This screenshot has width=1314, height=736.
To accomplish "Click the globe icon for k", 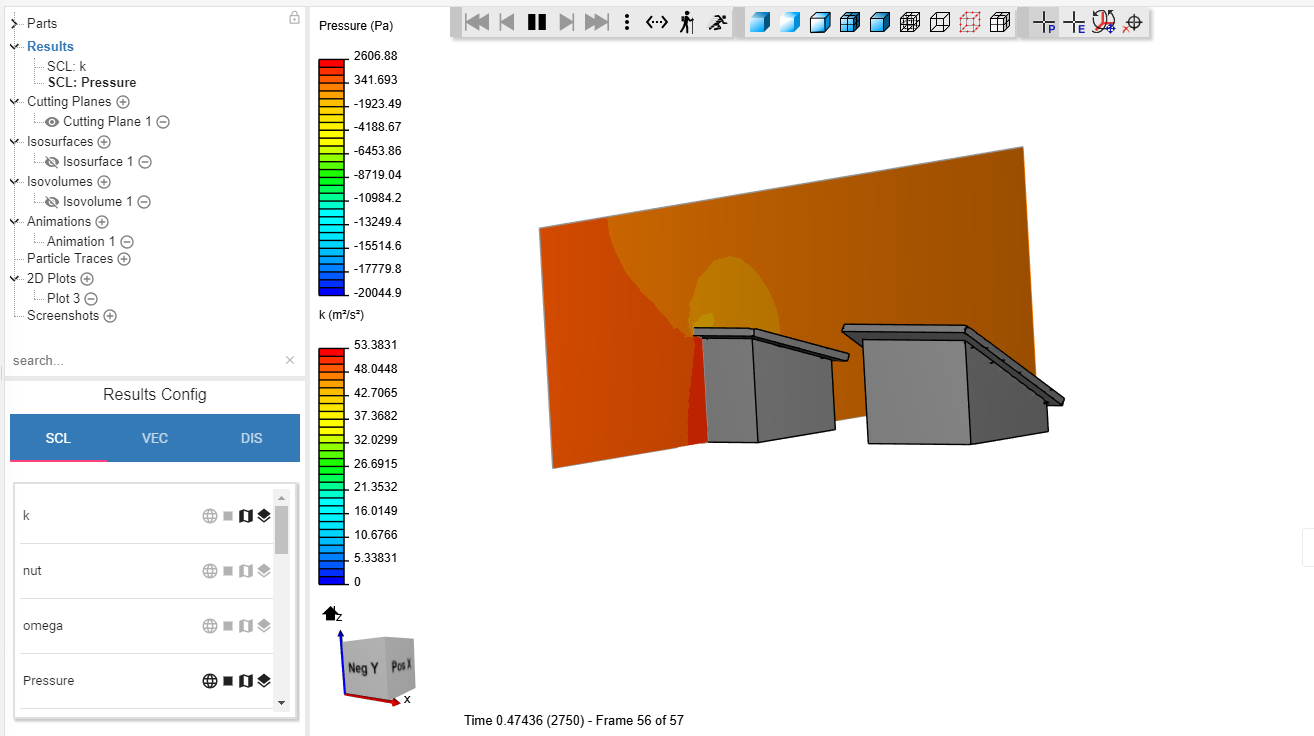I will 210,516.
